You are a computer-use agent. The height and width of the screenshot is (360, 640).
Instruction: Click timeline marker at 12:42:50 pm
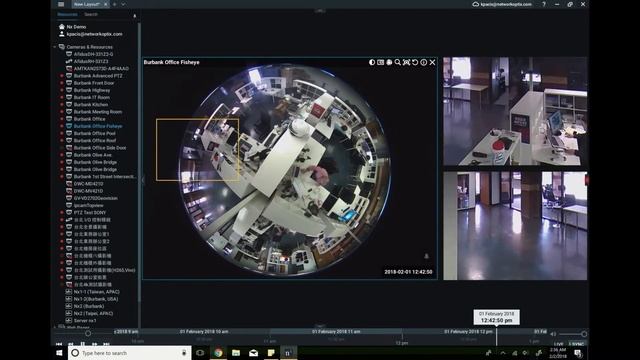click(496, 317)
